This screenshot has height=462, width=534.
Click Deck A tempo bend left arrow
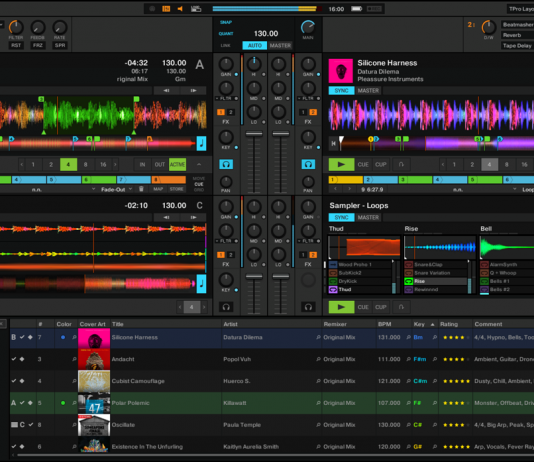click(x=166, y=91)
